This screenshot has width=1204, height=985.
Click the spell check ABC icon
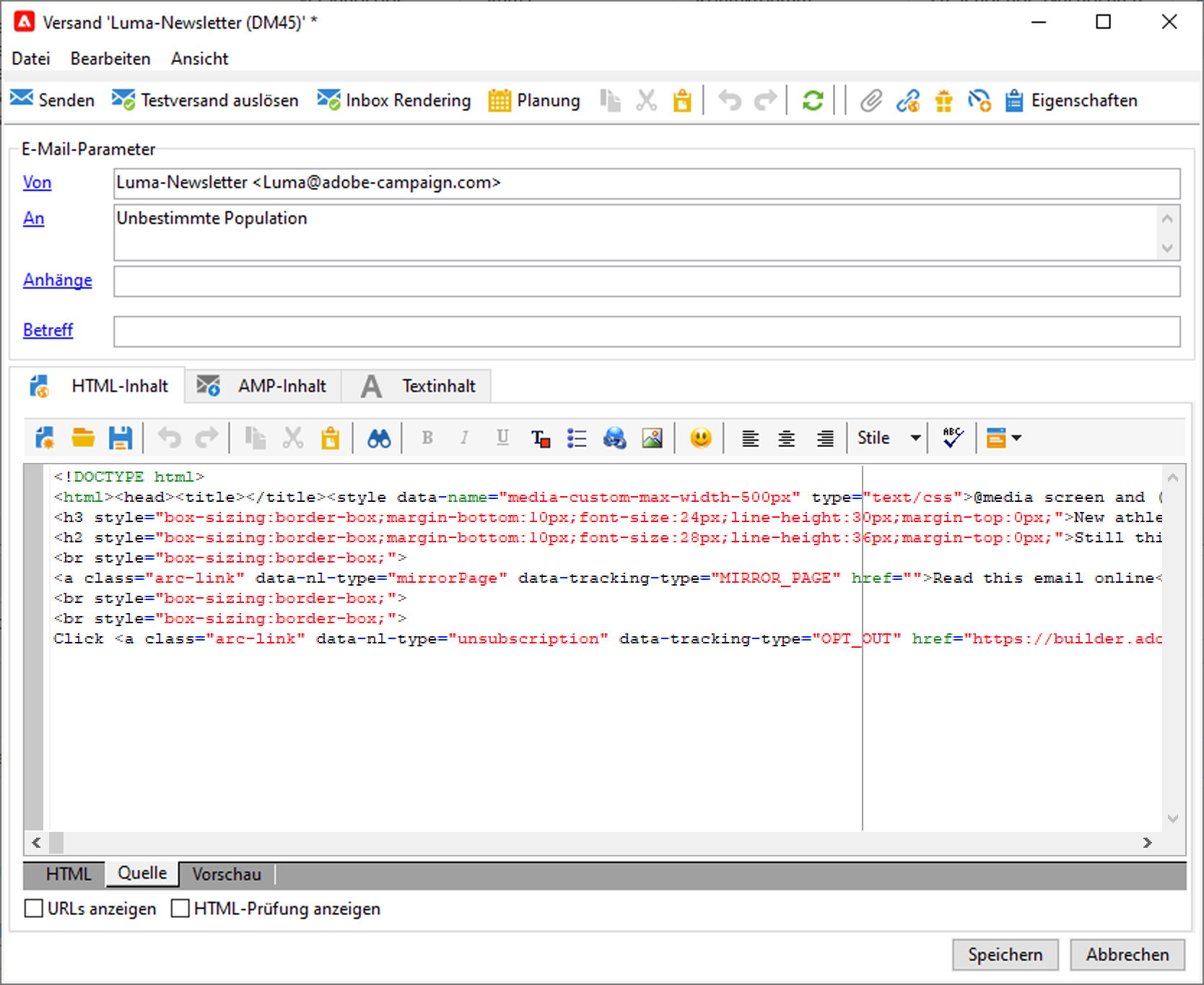click(953, 438)
